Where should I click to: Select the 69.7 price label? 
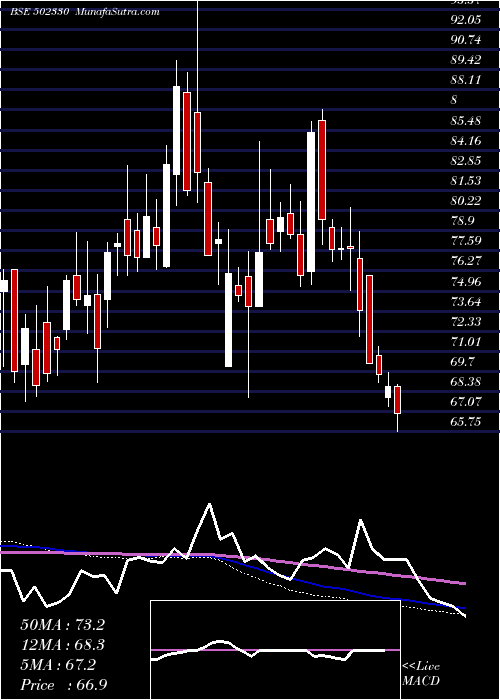[462, 362]
